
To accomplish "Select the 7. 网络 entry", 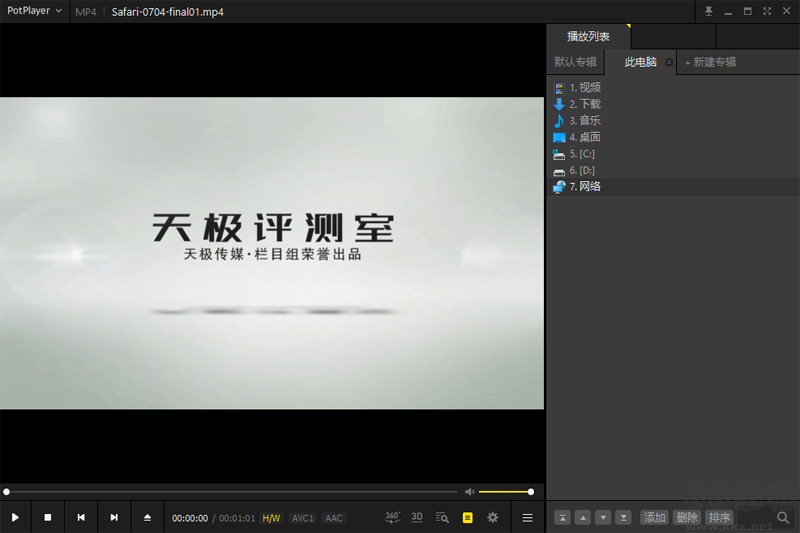I will tap(673, 187).
